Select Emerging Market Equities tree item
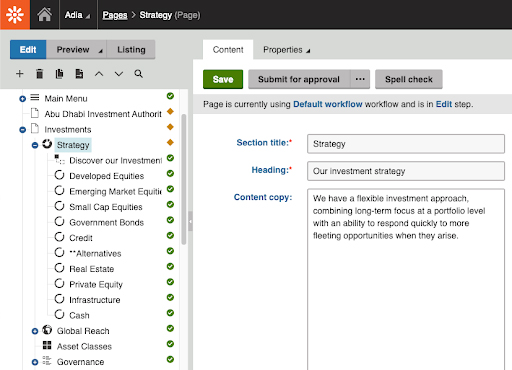The width and height of the screenshot is (512, 370). pyautogui.click(x=115, y=191)
